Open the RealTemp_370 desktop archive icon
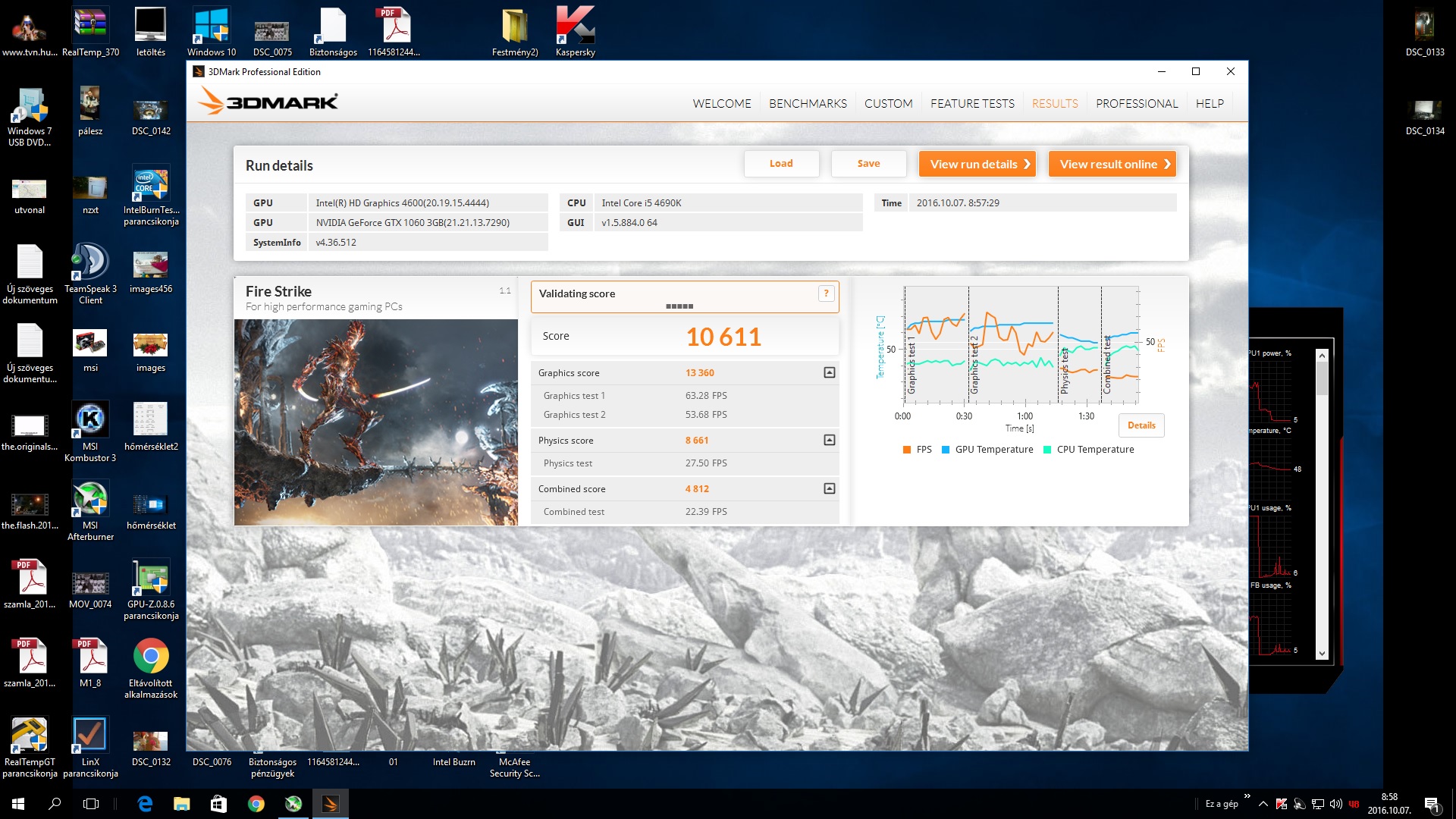The image size is (1456, 819). click(x=90, y=32)
